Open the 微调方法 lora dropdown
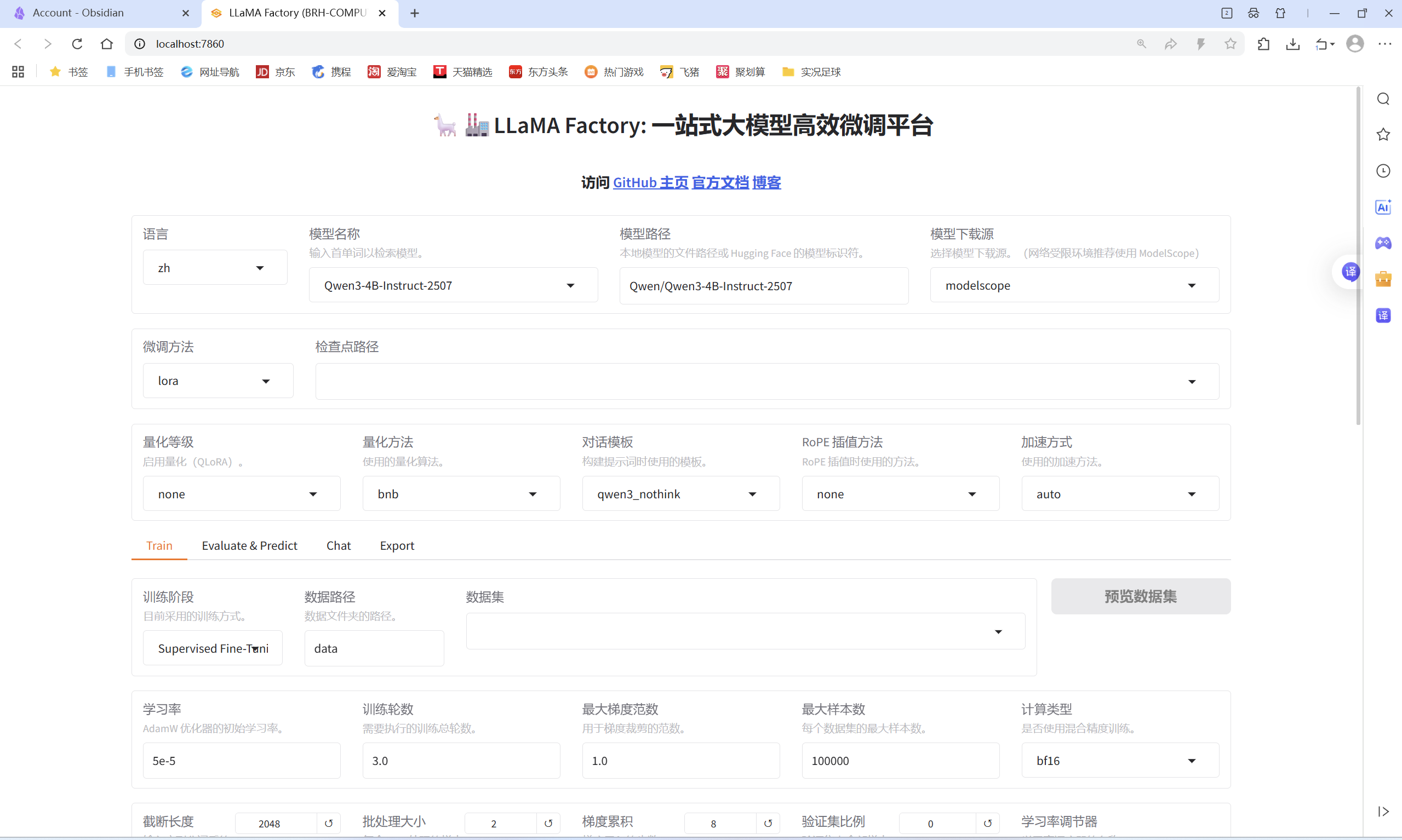Image resolution: width=1402 pixels, height=840 pixels. (x=218, y=381)
